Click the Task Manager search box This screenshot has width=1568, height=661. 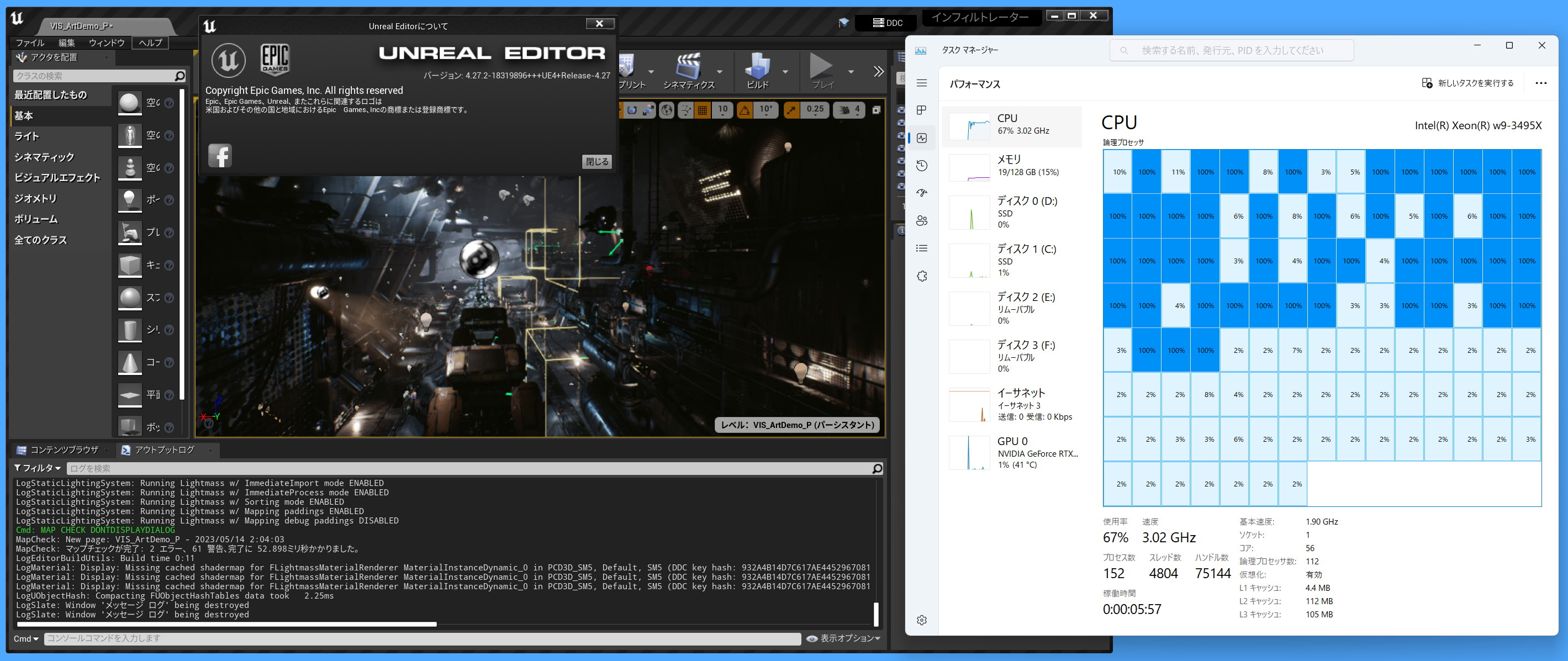(1232, 50)
